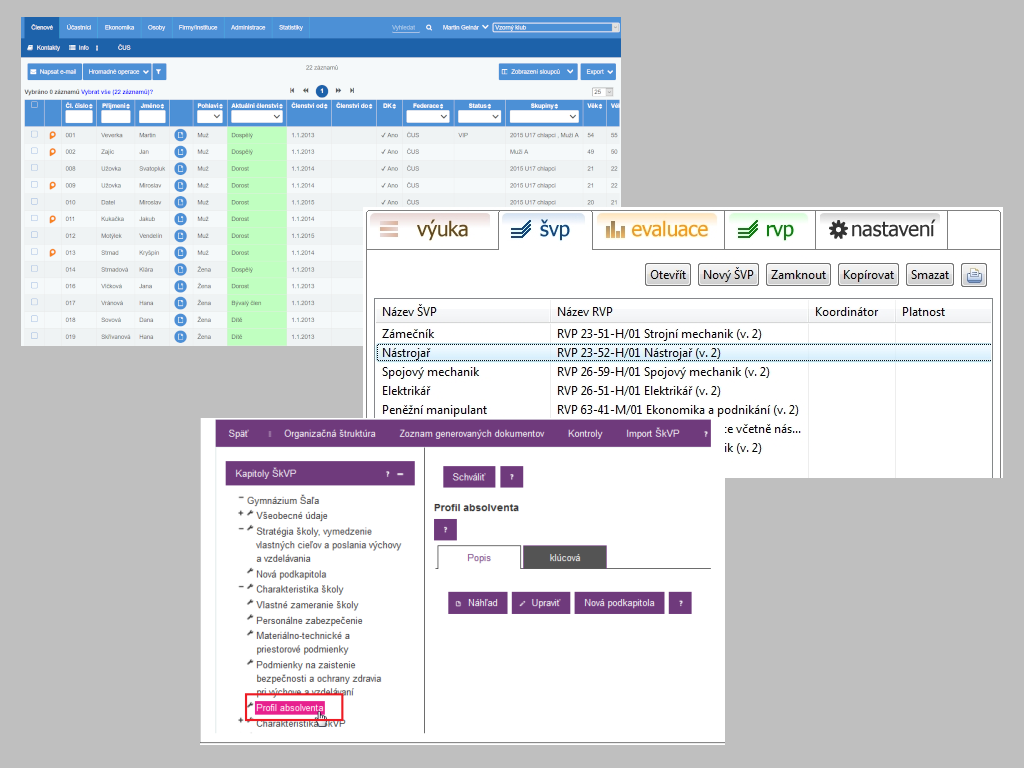Expand the Všeobecné údaje tree node

pyautogui.click(x=241, y=514)
